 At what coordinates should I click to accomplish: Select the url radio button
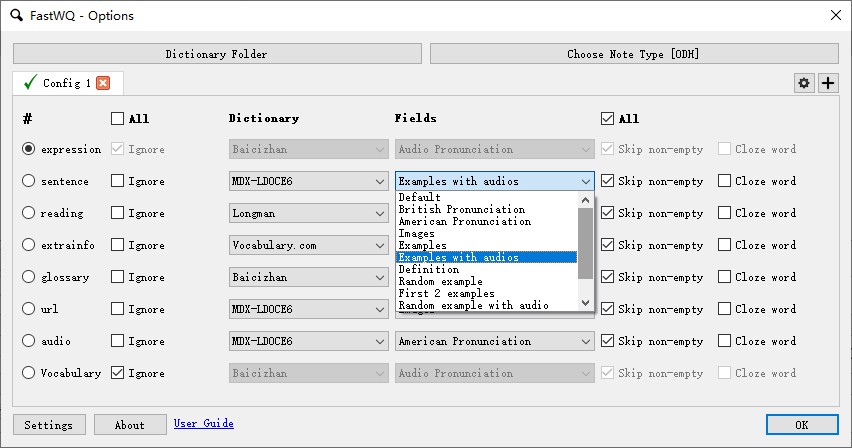[x=28, y=309]
